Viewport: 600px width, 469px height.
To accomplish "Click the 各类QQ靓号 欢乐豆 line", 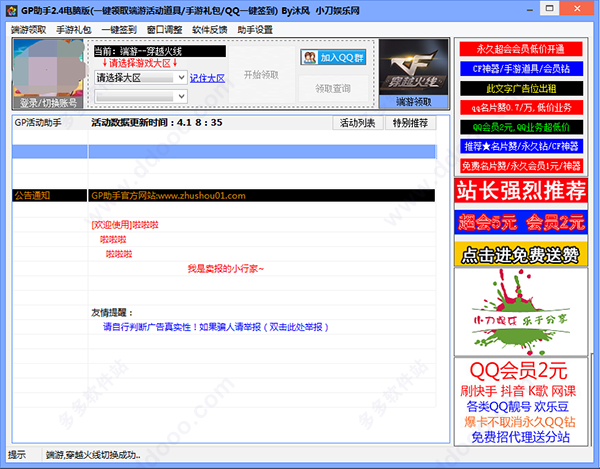I will 518,406.
